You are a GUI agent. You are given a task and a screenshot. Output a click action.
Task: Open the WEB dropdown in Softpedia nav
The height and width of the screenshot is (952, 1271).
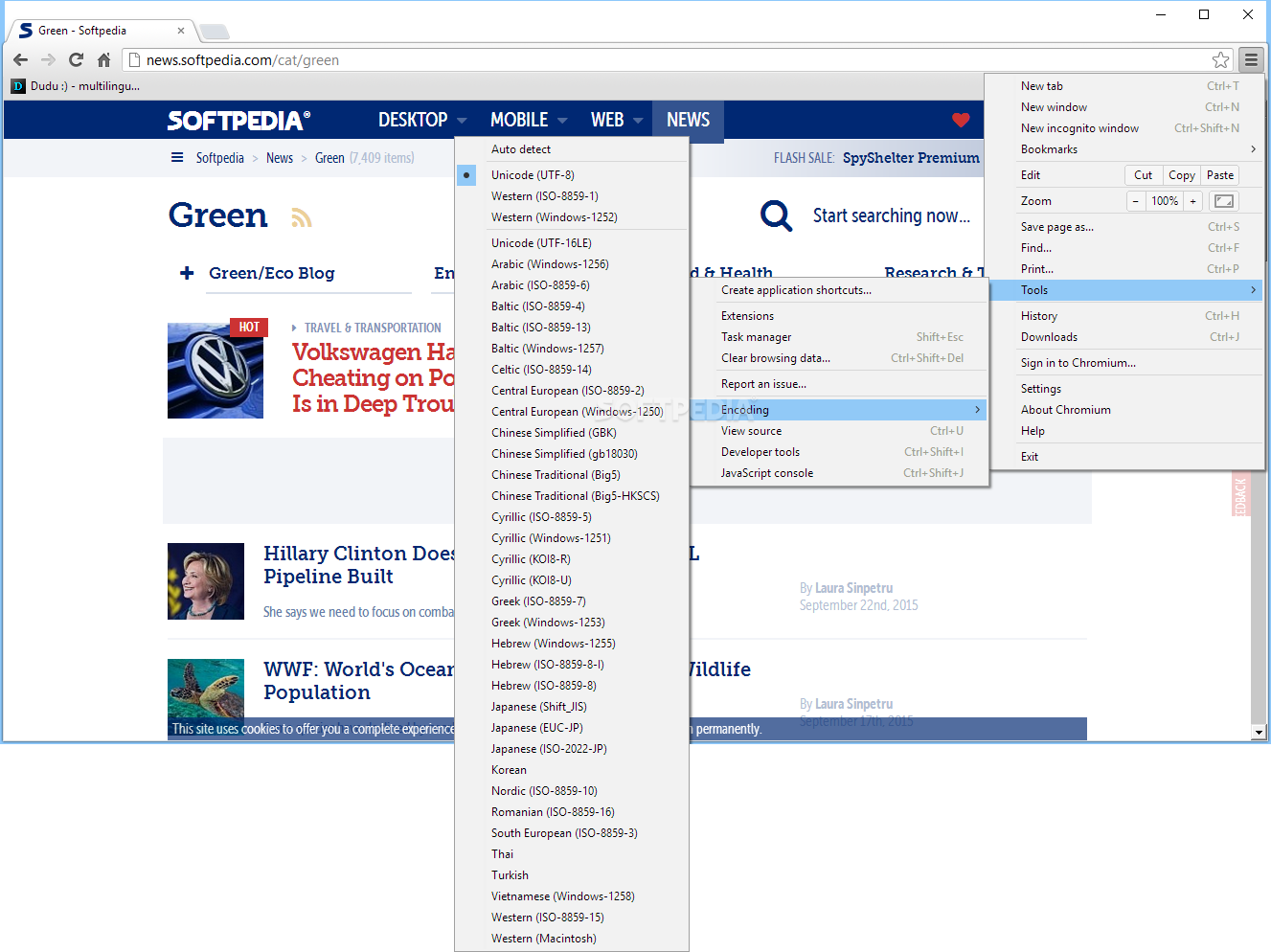click(x=617, y=120)
